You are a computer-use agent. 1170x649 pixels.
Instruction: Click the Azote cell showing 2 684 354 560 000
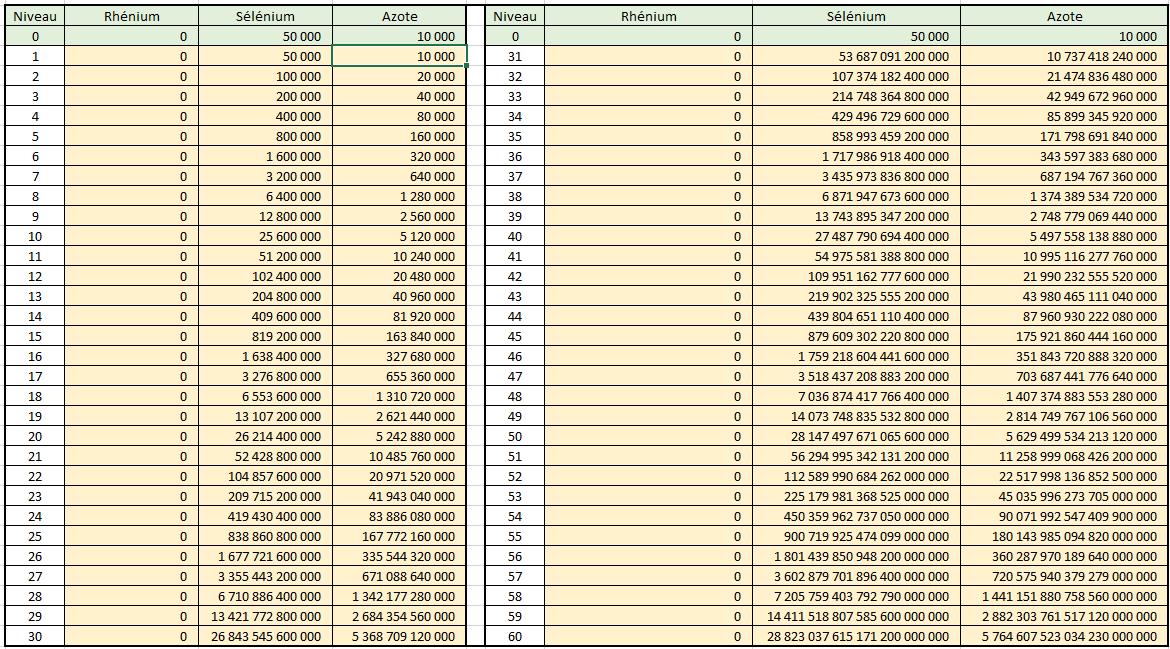coord(399,617)
